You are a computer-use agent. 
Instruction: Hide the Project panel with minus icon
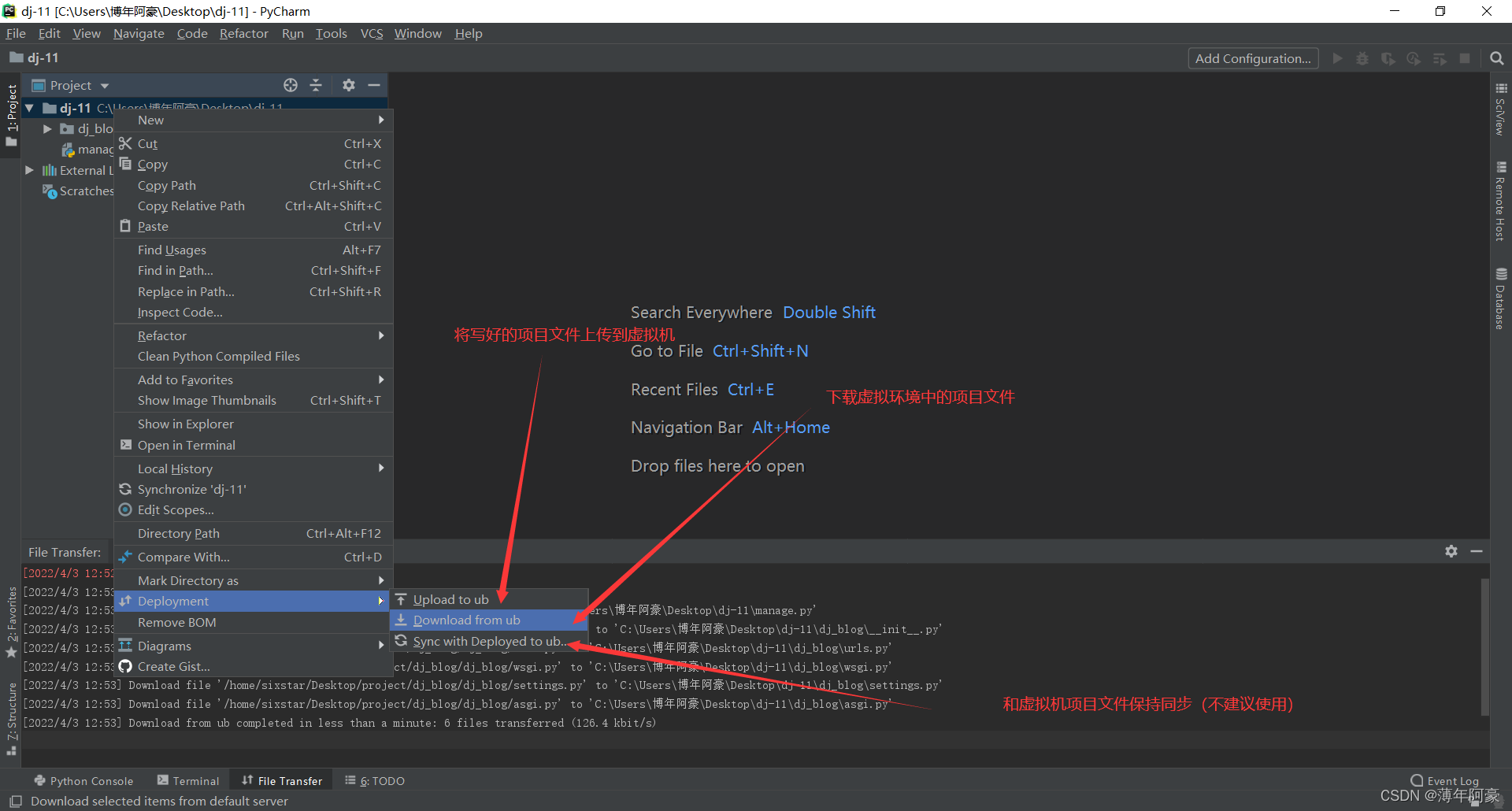coord(374,85)
